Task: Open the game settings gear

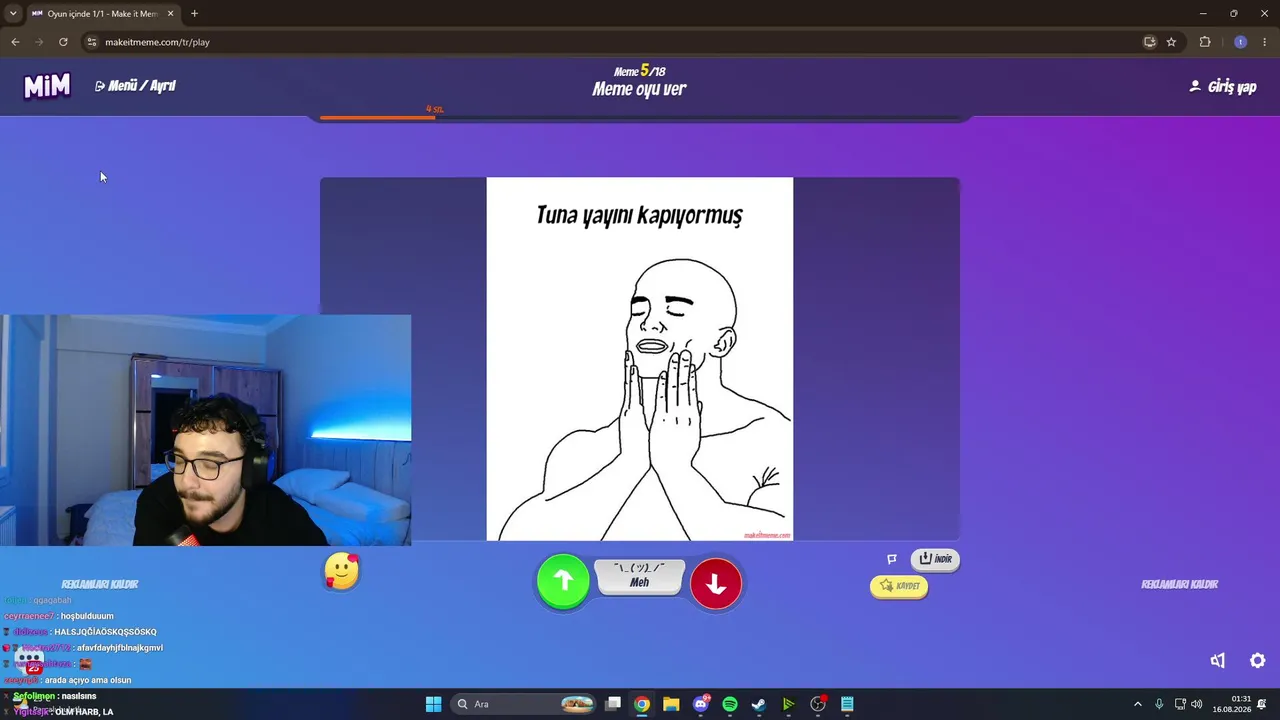Action: (1258, 660)
